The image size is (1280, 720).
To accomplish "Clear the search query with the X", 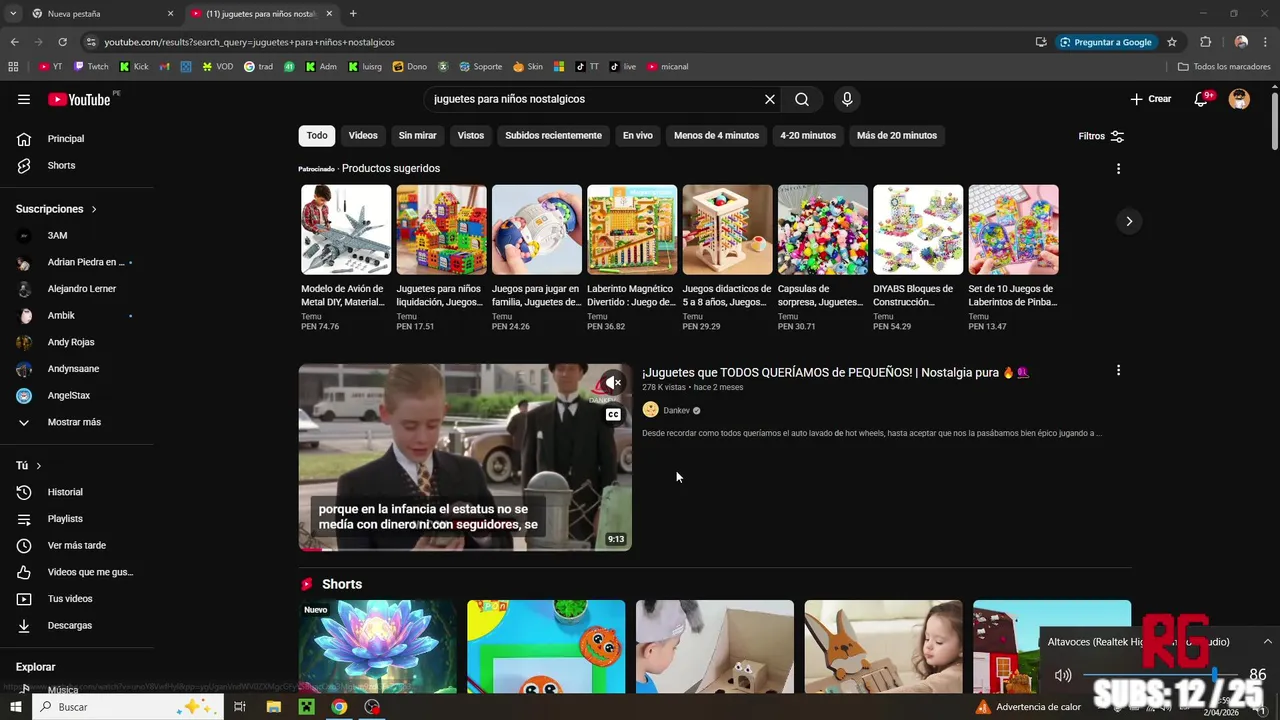I will click(x=770, y=99).
